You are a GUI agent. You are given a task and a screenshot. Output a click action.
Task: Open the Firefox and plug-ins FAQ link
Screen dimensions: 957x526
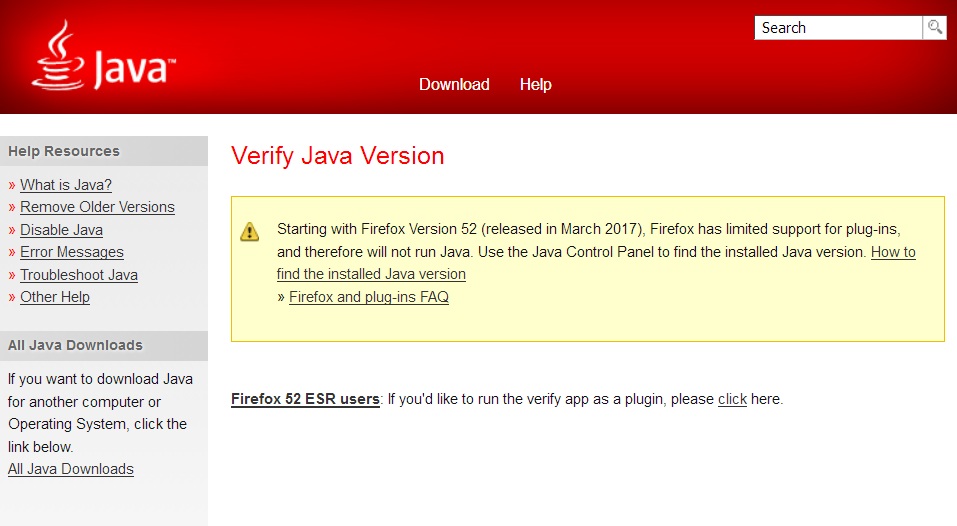369,297
